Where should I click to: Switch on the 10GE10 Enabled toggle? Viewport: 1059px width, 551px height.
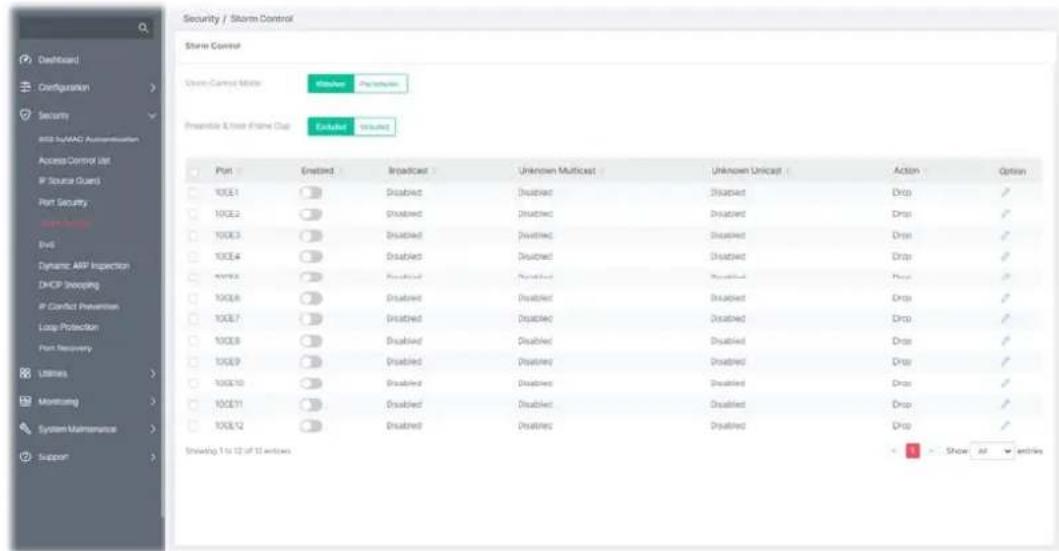(x=311, y=383)
